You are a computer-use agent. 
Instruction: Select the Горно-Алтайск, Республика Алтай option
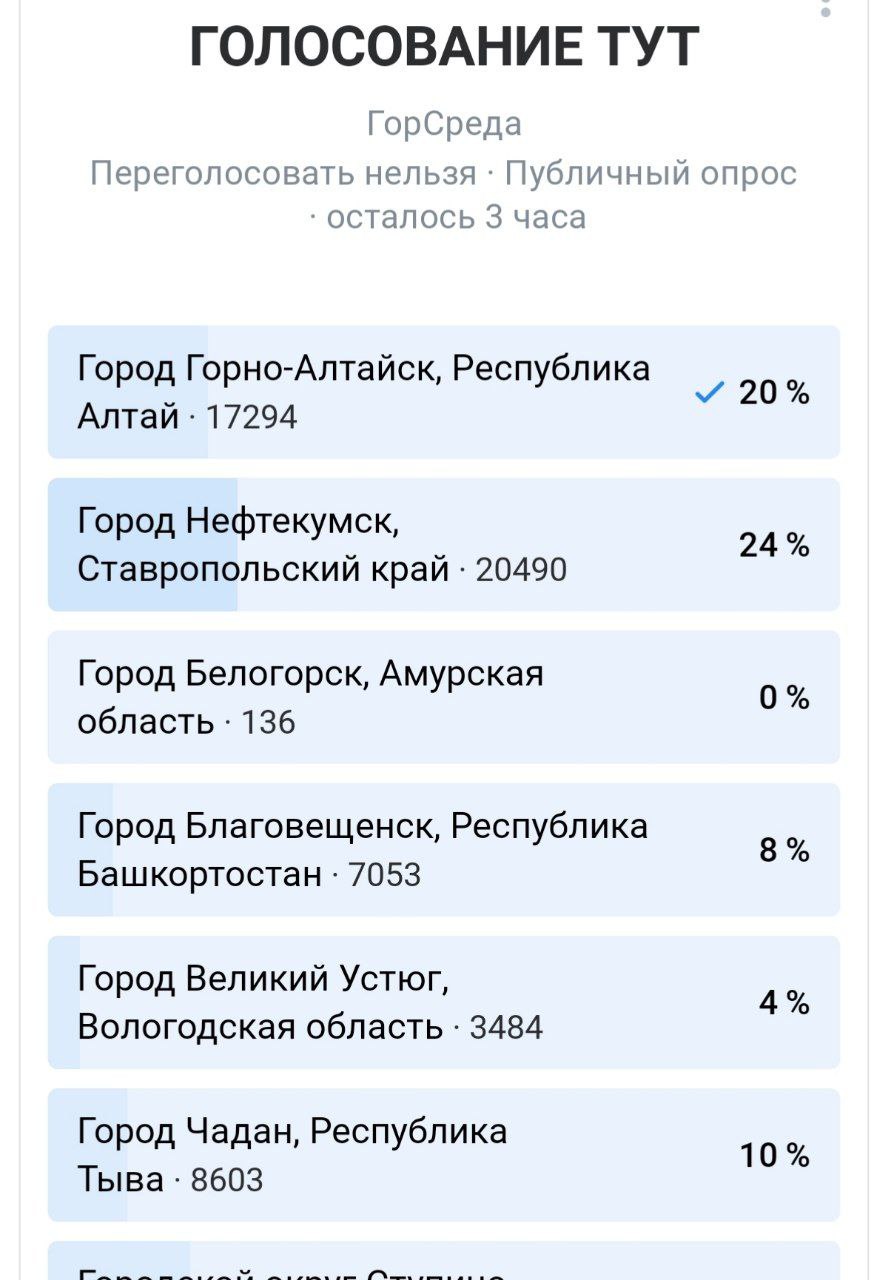[x=364, y=391]
